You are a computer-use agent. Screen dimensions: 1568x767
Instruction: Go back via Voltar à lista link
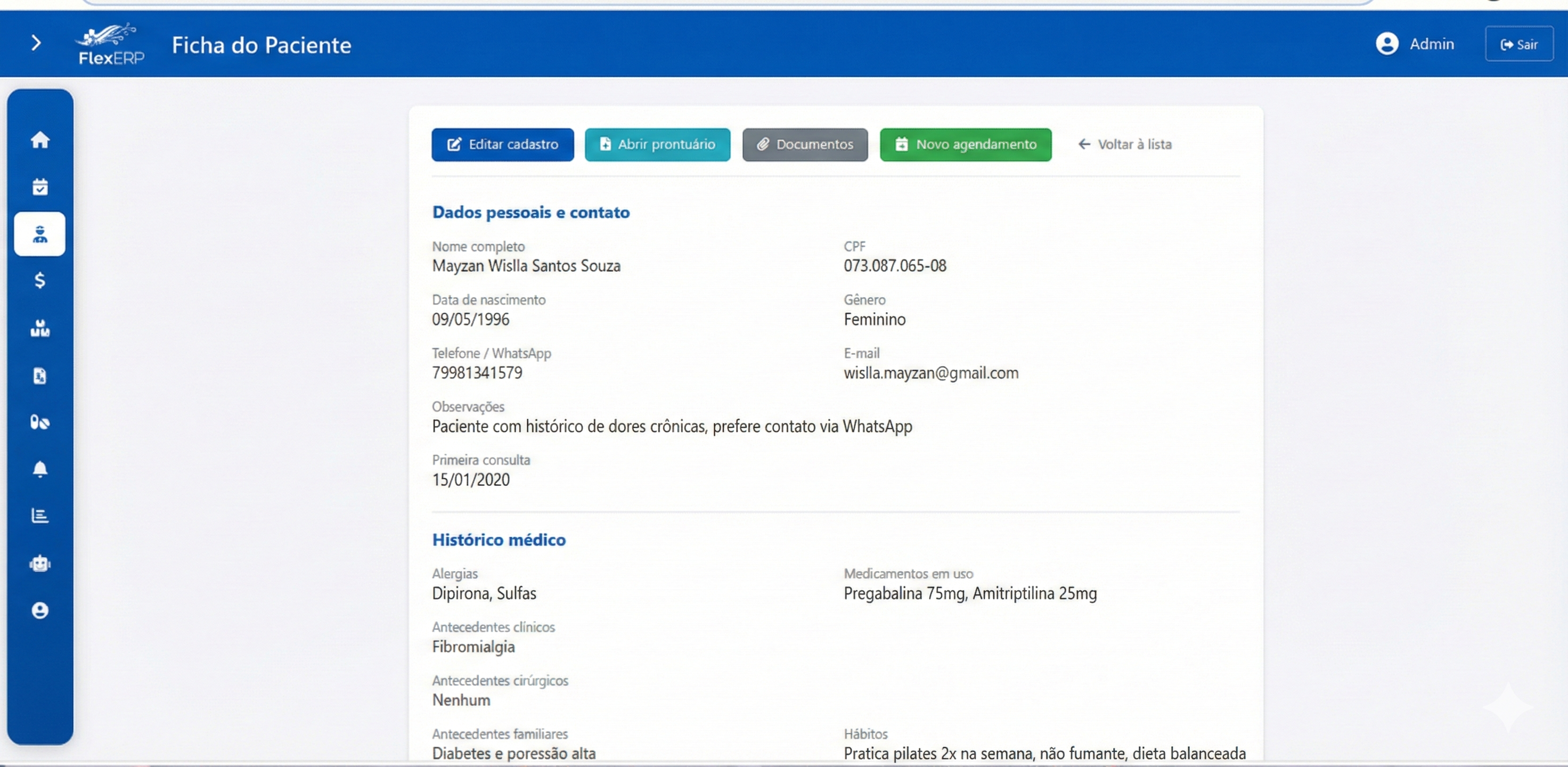(x=1124, y=144)
